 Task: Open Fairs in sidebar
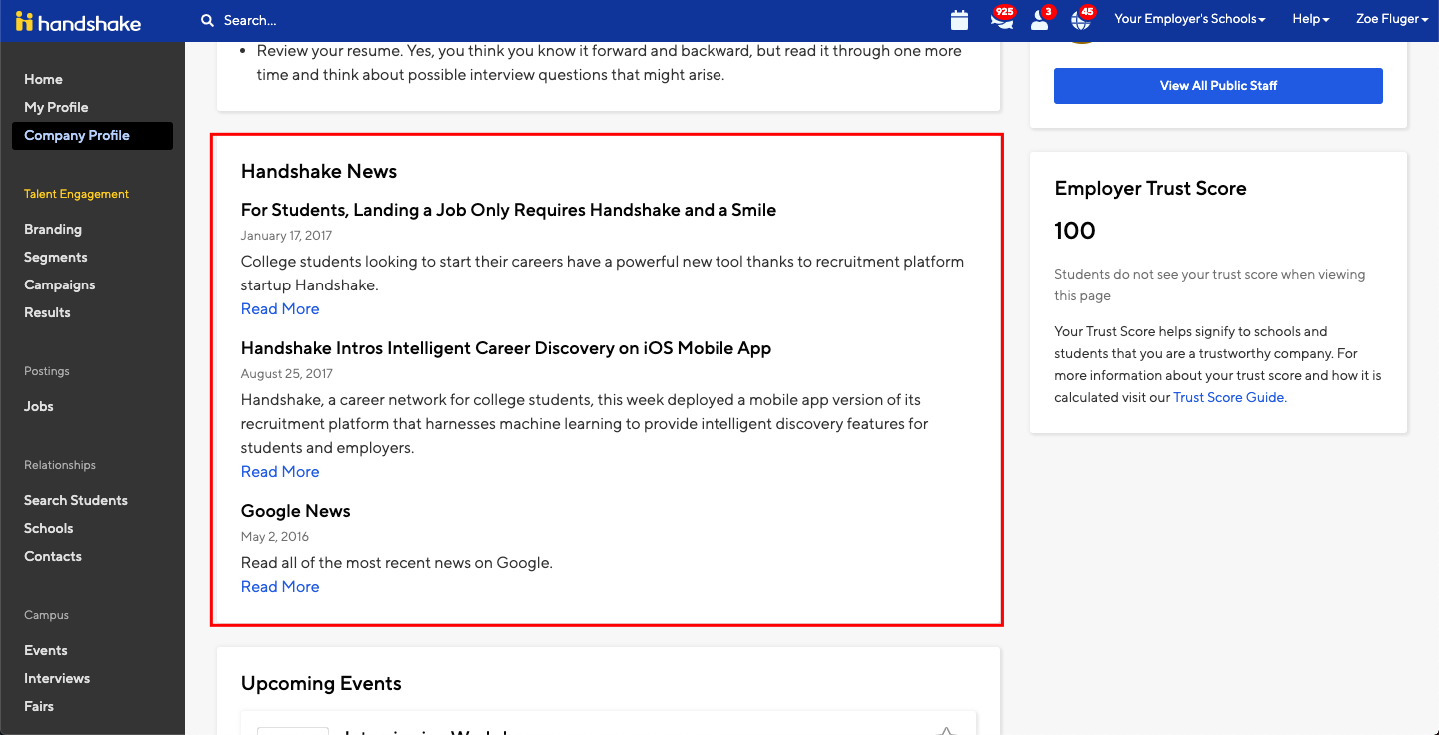pyautogui.click(x=39, y=706)
